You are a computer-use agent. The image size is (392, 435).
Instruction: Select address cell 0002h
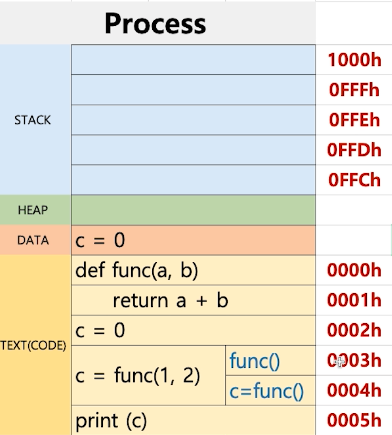[354, 330]
